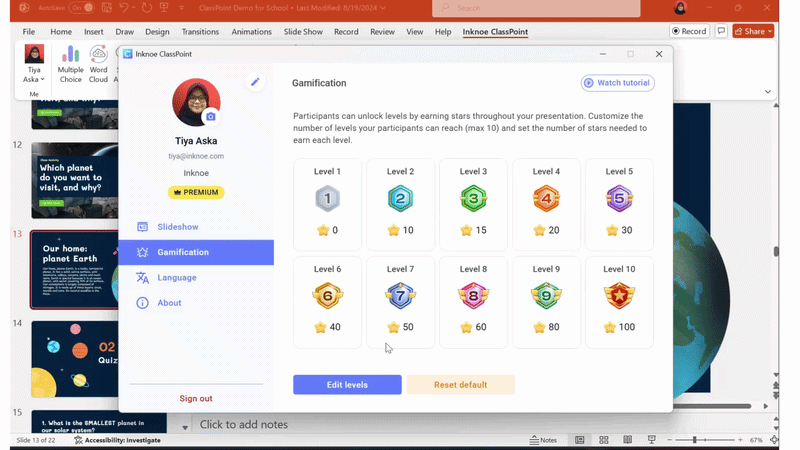Image resolution: width=800 pixels, height=450 pixels.
Task: Select Language in the settings sidebar
Action: tap(177, 278)
